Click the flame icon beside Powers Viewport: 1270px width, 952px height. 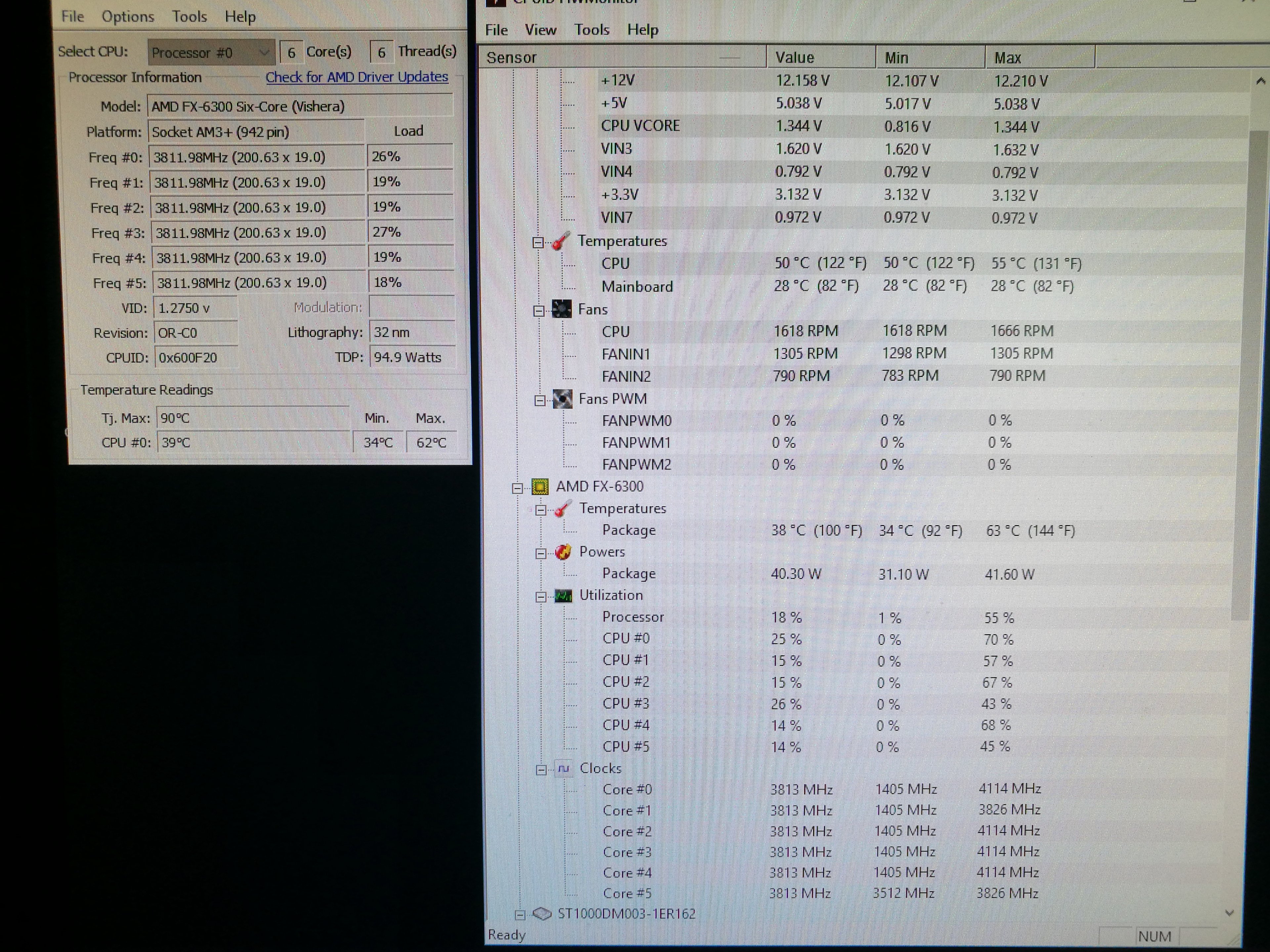(x=563, y=552)
